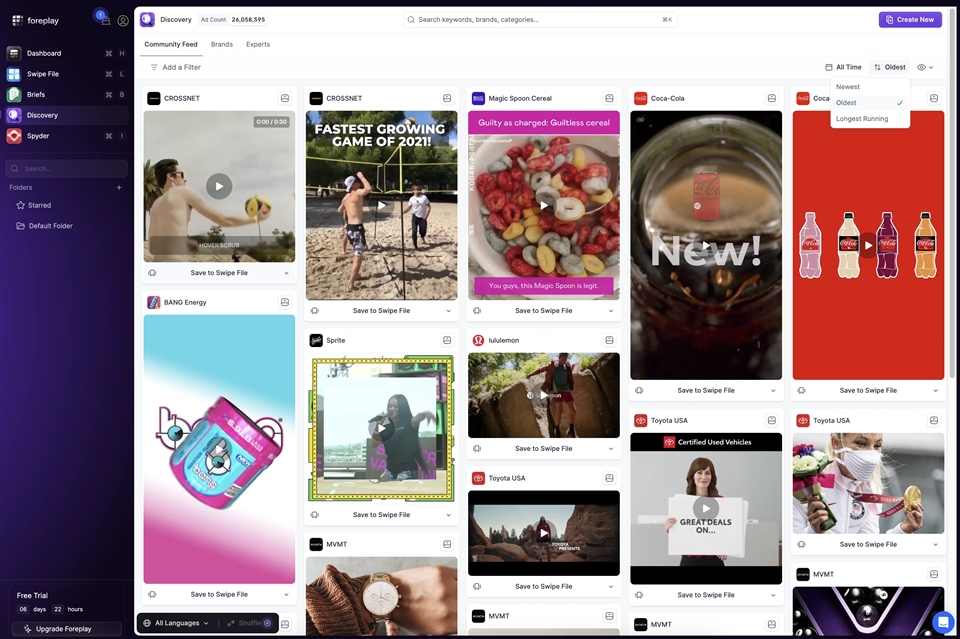
Task: Choose Newest from the sort menu
Action: pyautogui.click(x=848, y=87)
